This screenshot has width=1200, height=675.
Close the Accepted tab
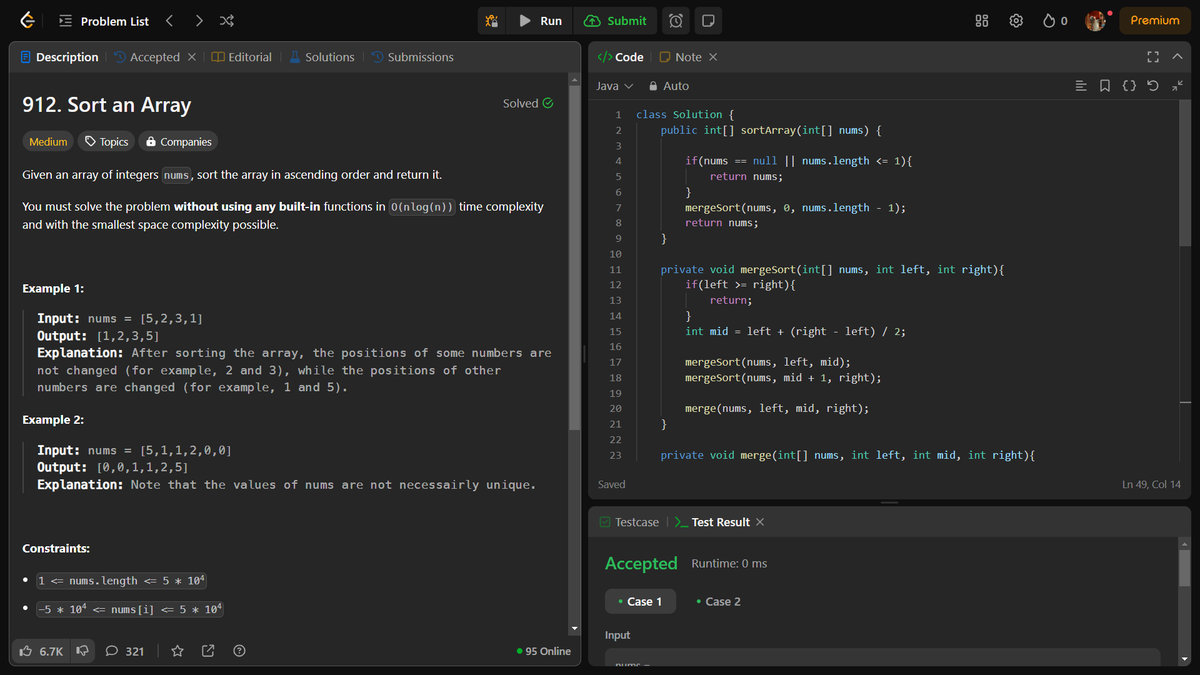tap(192, 57)
